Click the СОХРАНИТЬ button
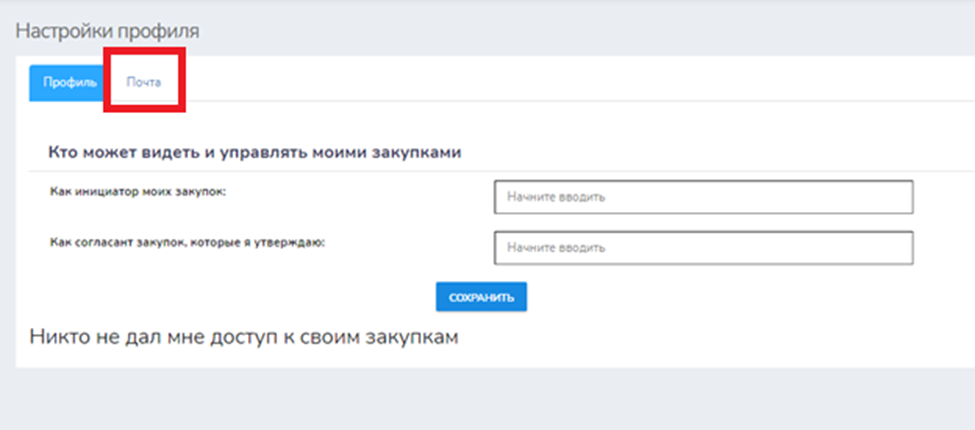Screen dimensions: 975x430 click(481, 297)
